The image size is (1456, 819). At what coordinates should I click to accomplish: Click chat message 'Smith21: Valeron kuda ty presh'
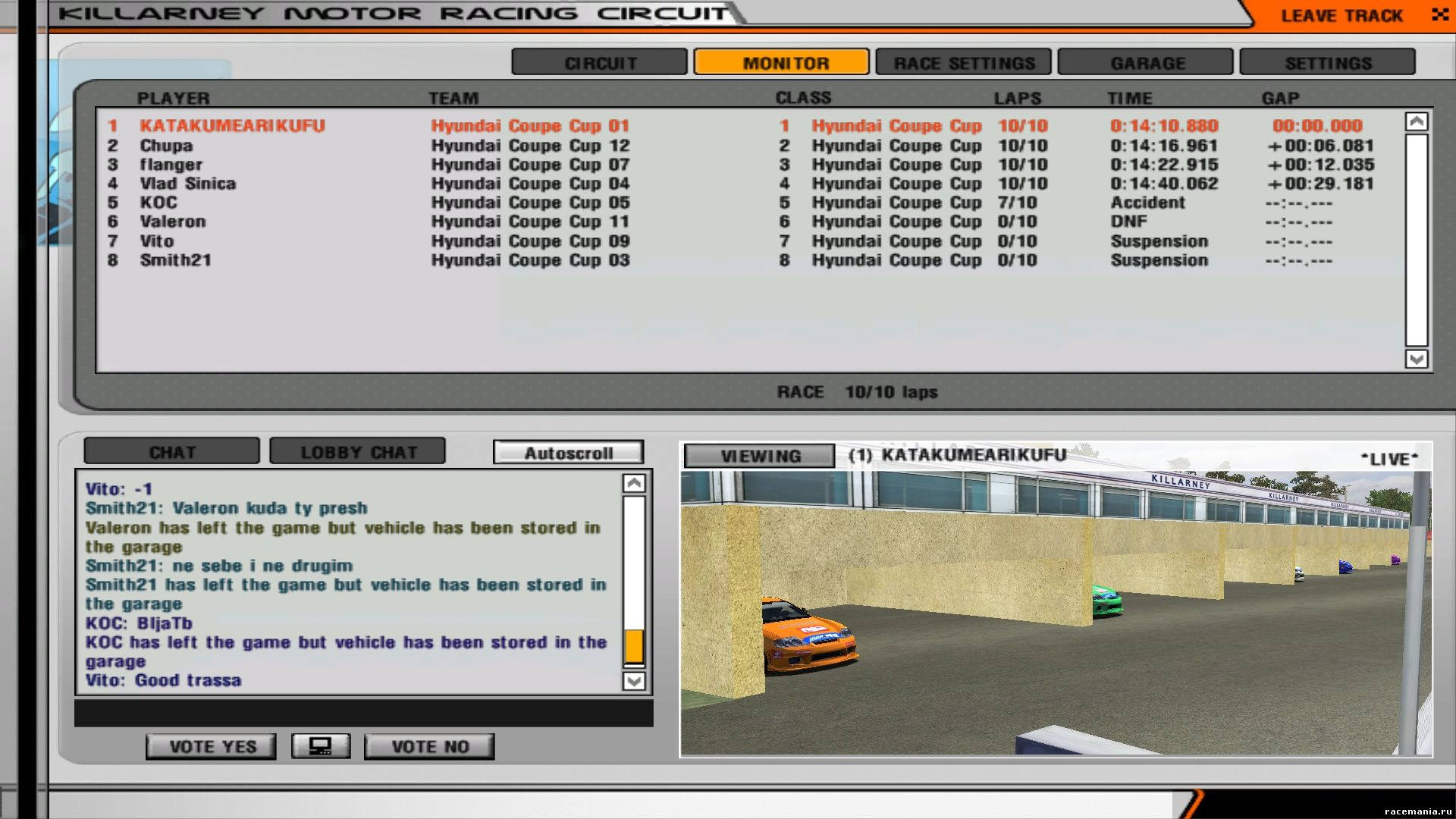click(x=226, y=508)
